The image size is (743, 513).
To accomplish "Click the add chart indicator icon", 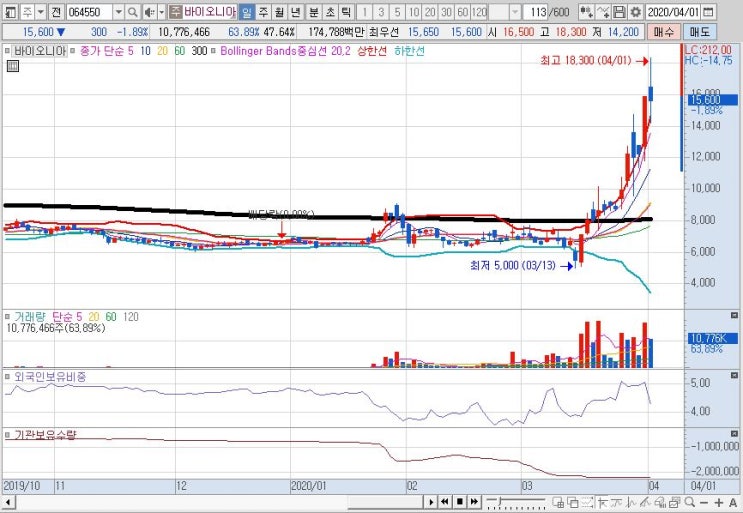I will pyautogui.click(x=586, y=12).
